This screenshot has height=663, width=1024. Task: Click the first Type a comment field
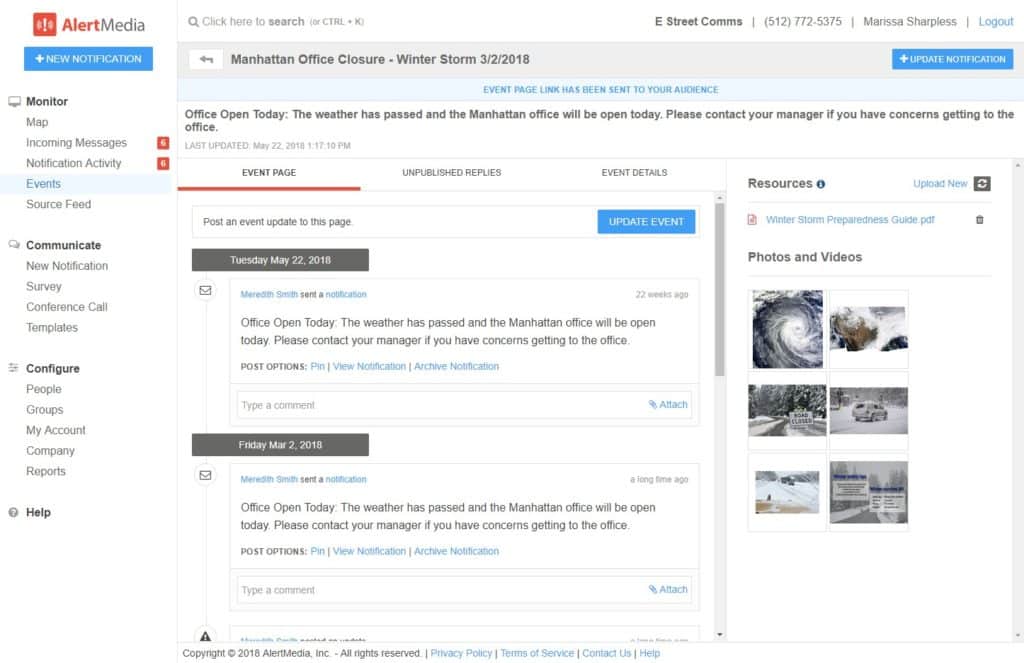click(x=440, y=405)
